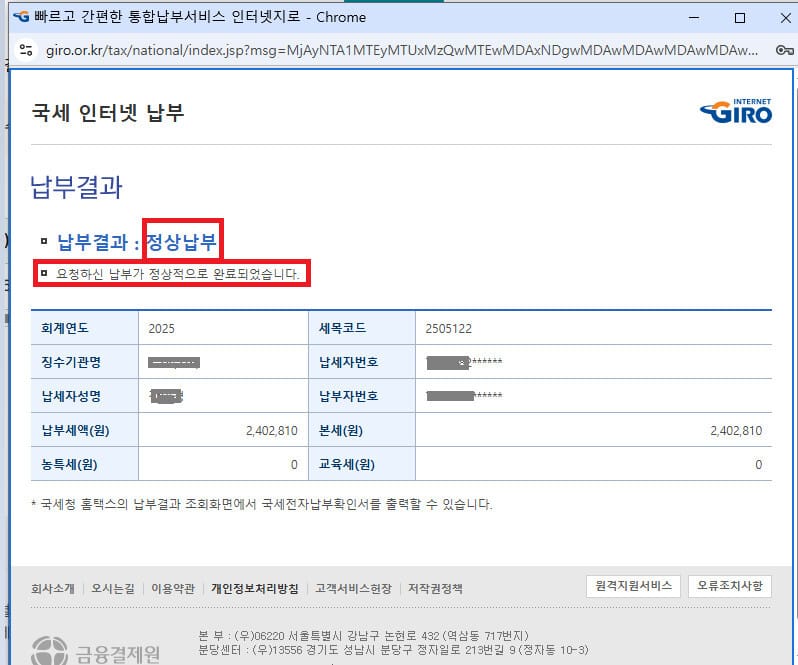Click the 납부세액(원) label cell
798x665 pixels.
point(84,430)
